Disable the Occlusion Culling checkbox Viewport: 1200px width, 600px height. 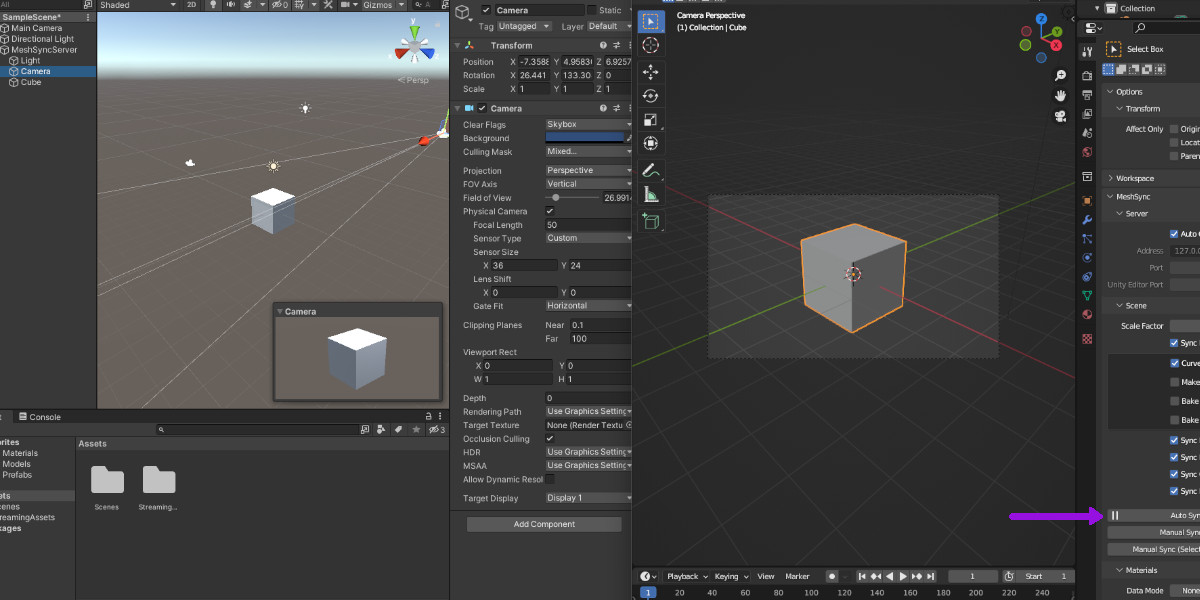point(550,439)
